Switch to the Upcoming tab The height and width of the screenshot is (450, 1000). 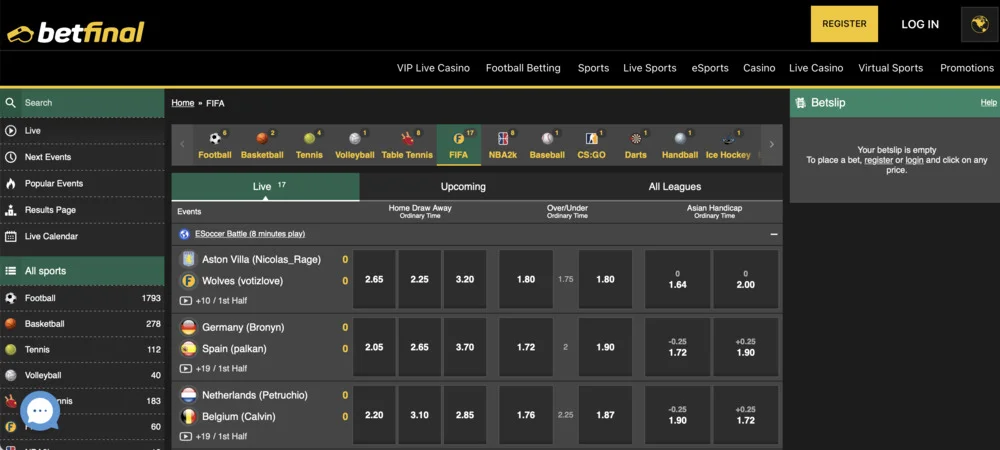(463, 187)
